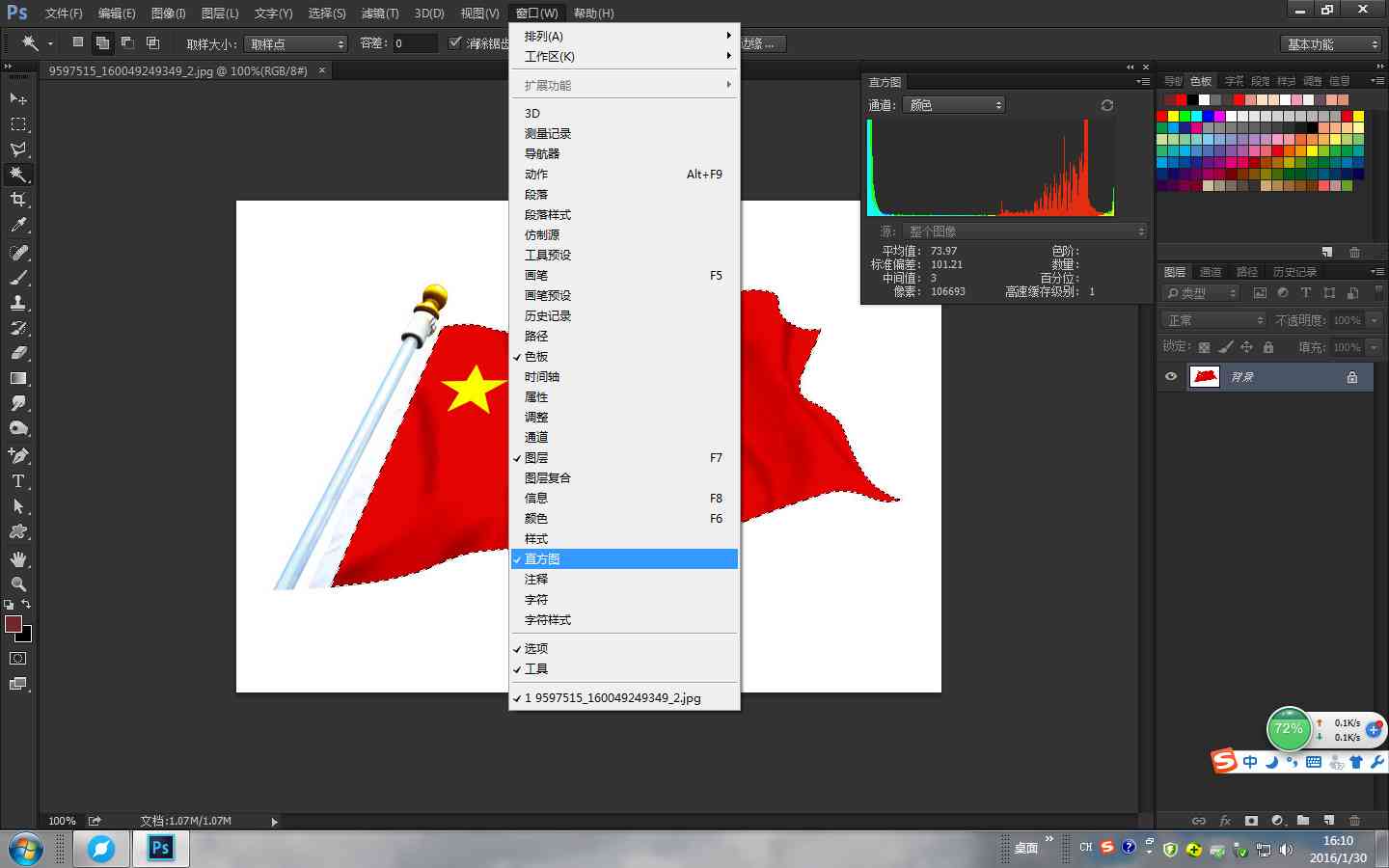1389x868 pixels.
Task: Select the Zoom tool
Action: [x=18, y=584]
